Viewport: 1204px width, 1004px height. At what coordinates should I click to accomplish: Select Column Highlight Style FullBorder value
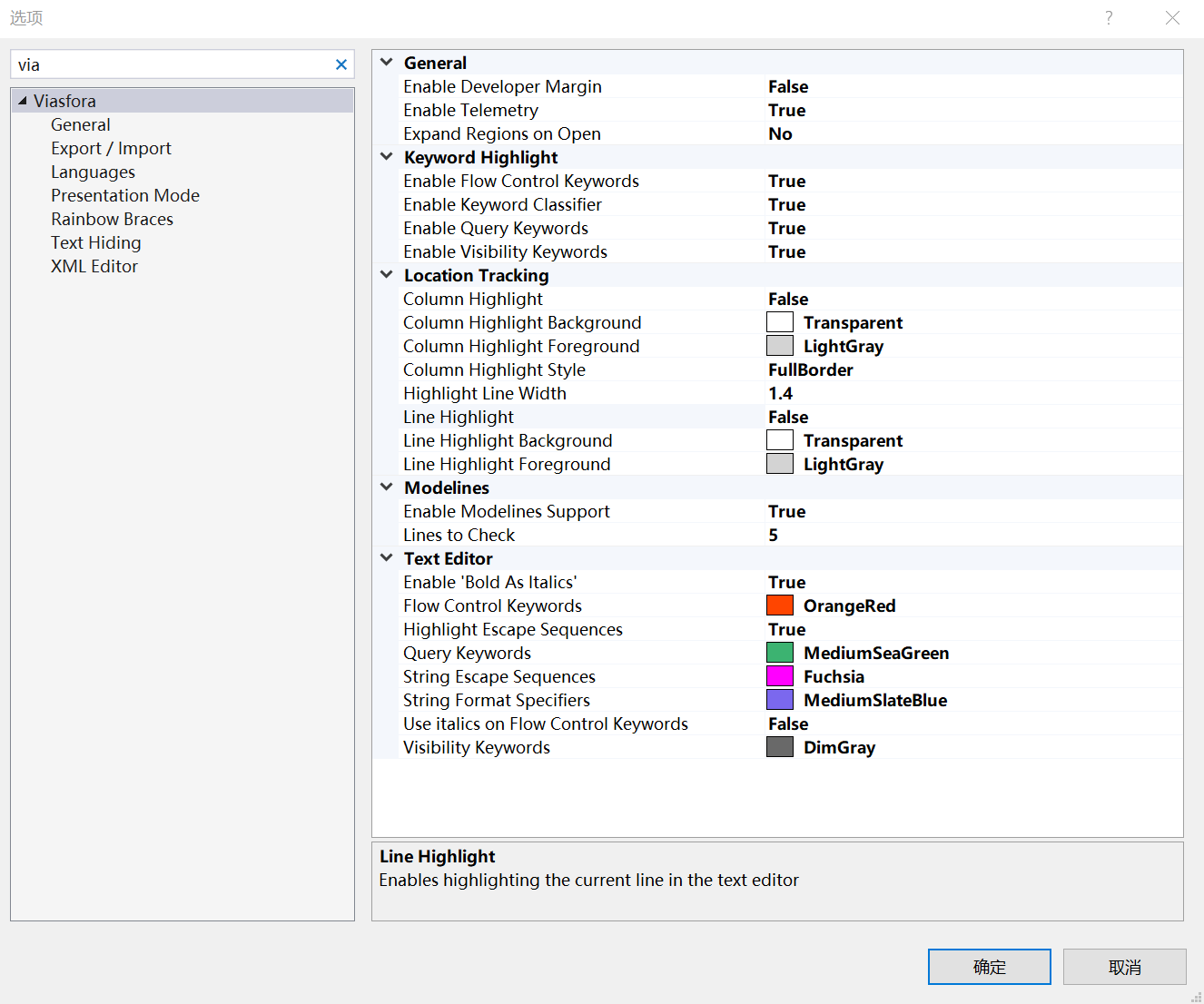(811, 369)
